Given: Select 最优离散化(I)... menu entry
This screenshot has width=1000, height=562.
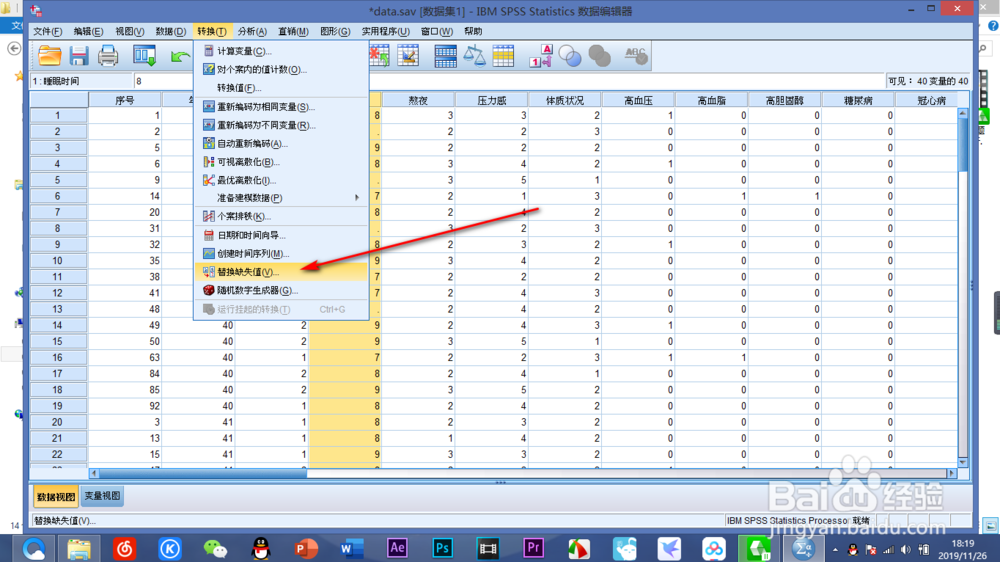Looking at the screenshot, I should point(281,181).
